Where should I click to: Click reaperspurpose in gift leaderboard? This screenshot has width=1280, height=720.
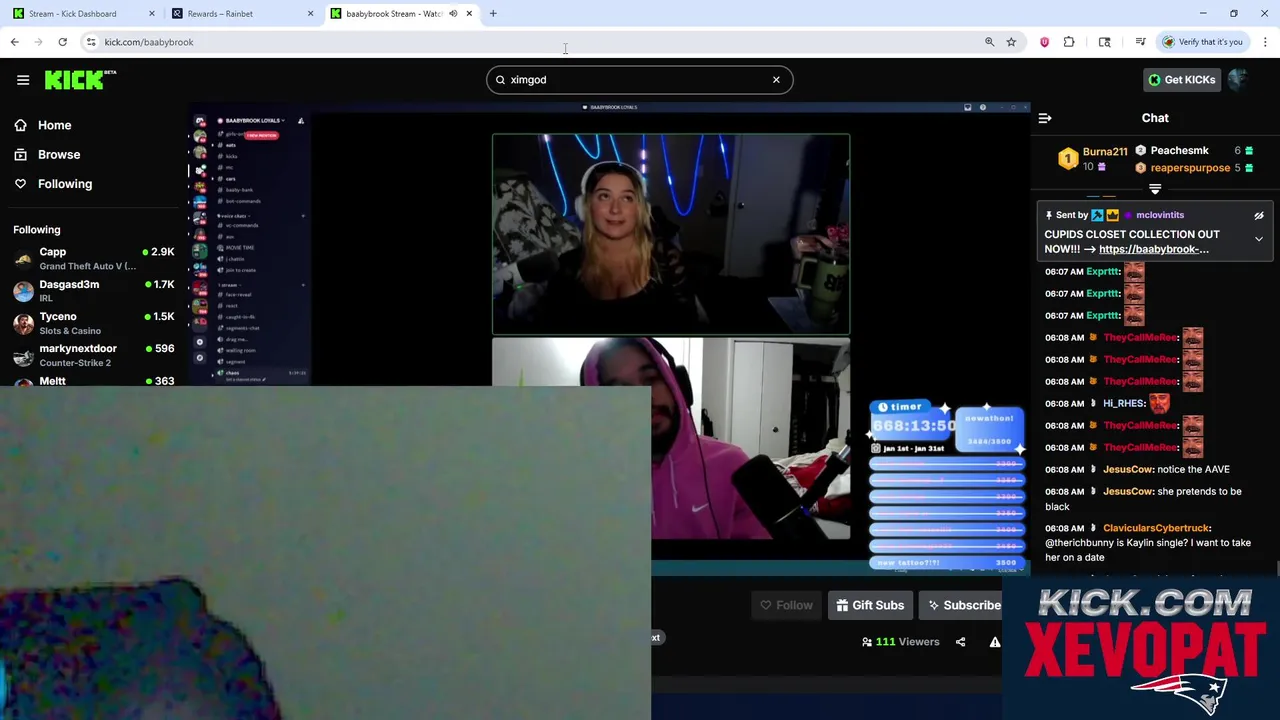coord(1190,168)
